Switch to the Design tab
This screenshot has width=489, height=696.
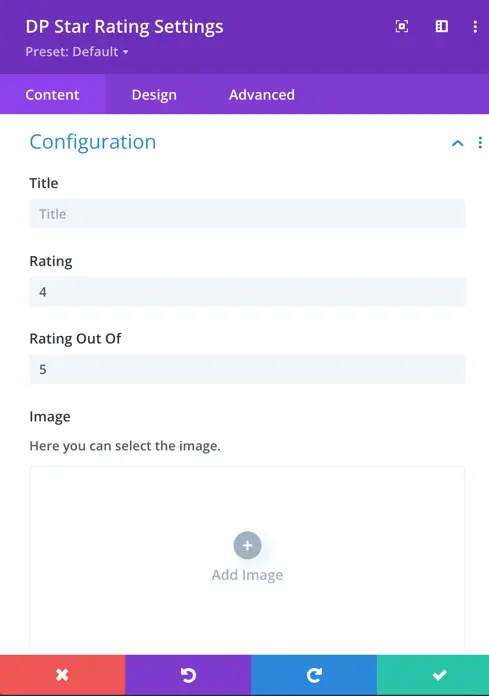[154, 95]
